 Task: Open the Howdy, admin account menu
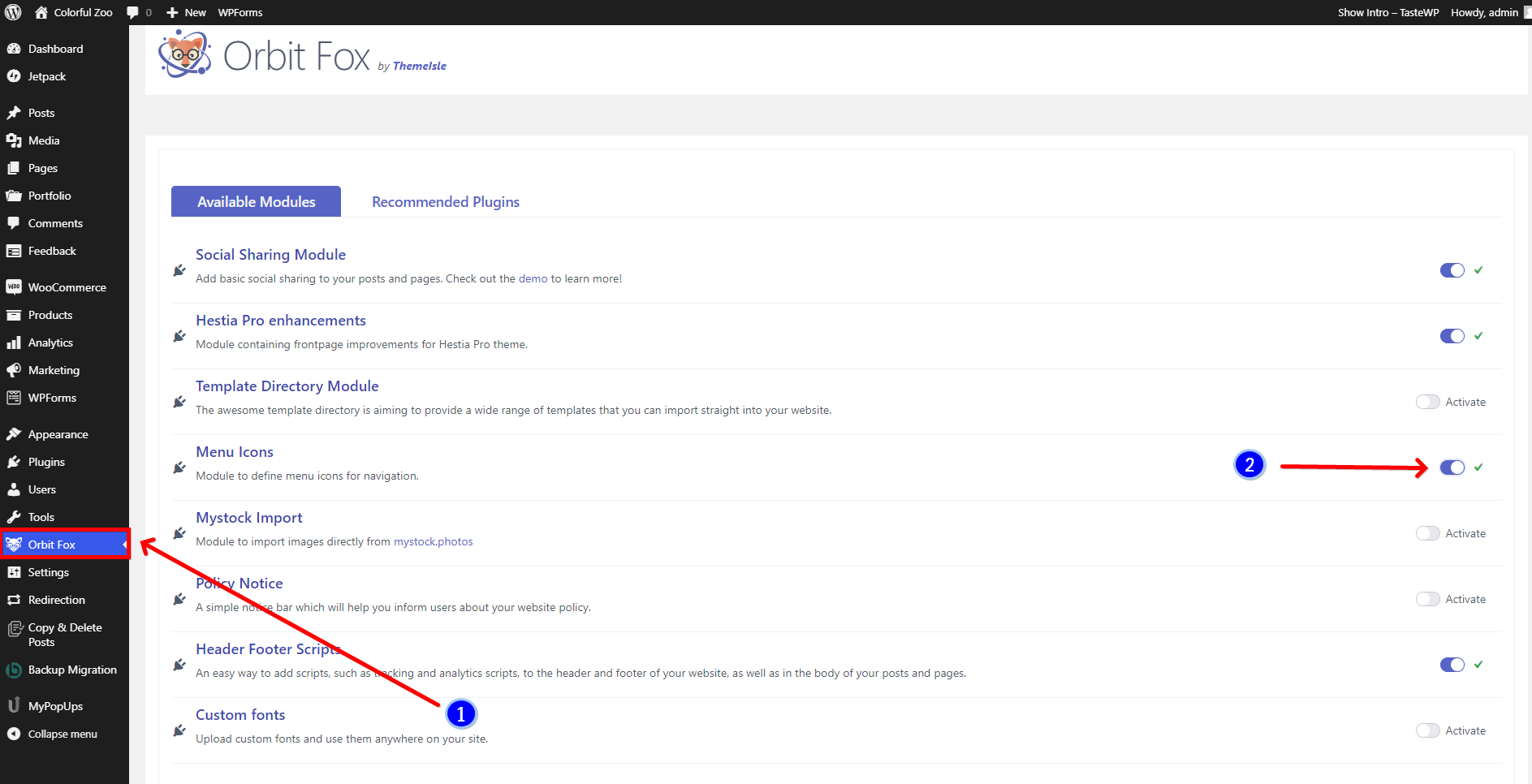pos(1484,12)
